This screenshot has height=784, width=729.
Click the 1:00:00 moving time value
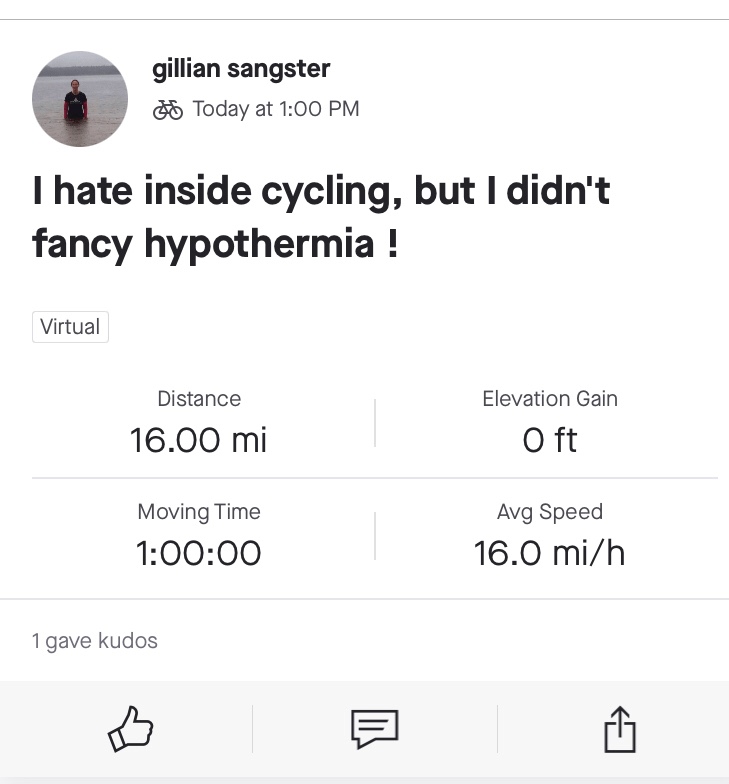click(199, 553)
